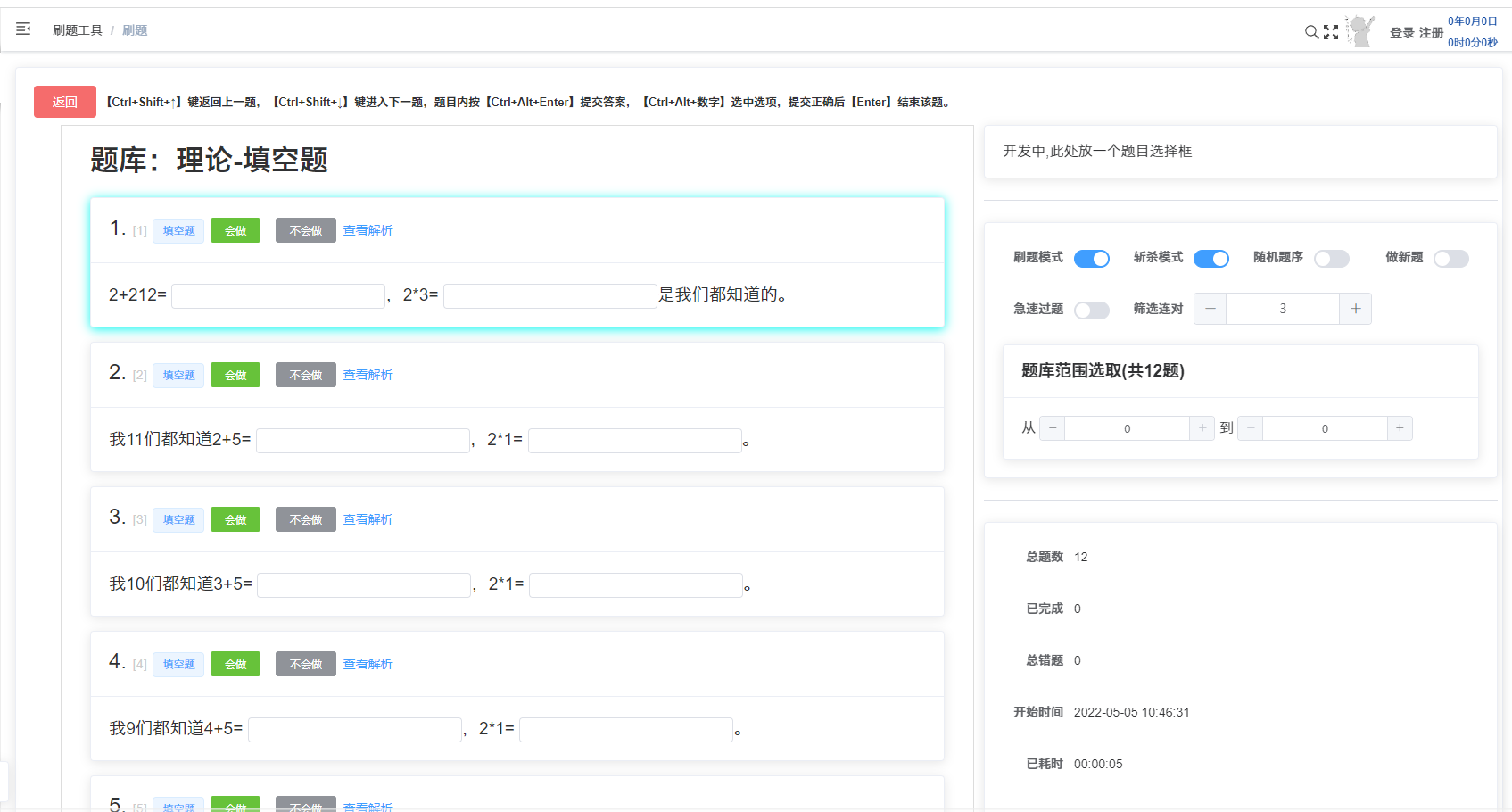The image size is (1512, 812).
Task: View 查看解析 for question 3
Action: point(368,519)
